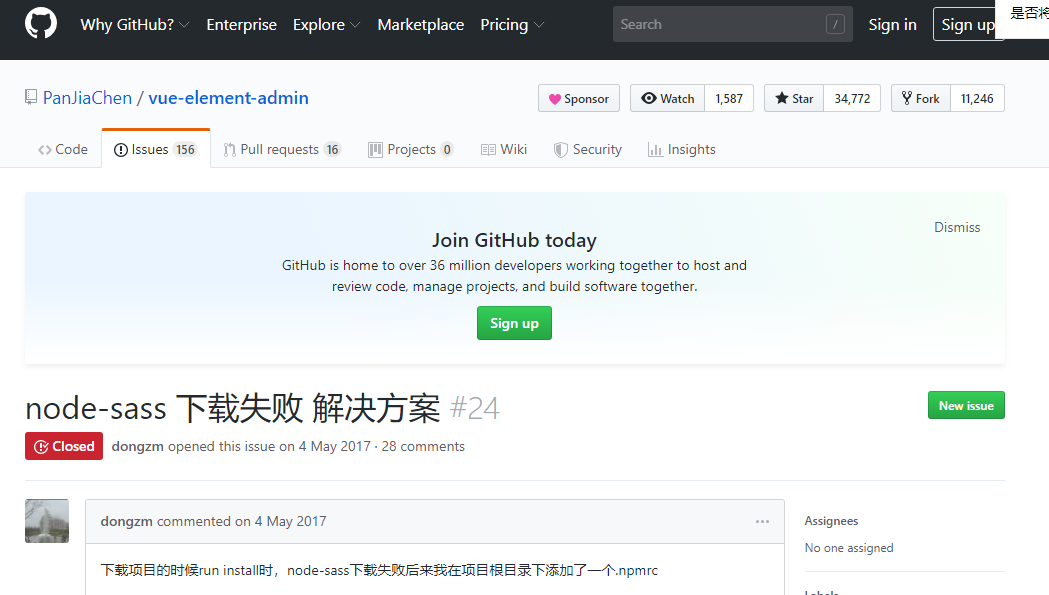Click the Projects count badge 0

coord(447,150)
